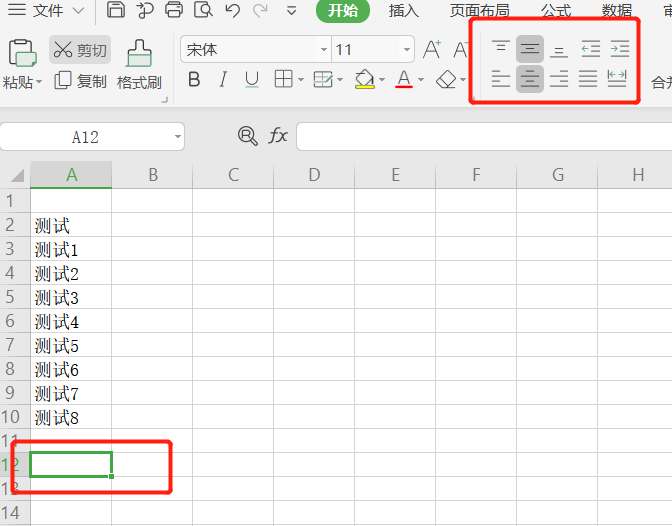Screen dimensions: 672x526
Task: Apply top vertical alignment
Action: coord(501,48)
